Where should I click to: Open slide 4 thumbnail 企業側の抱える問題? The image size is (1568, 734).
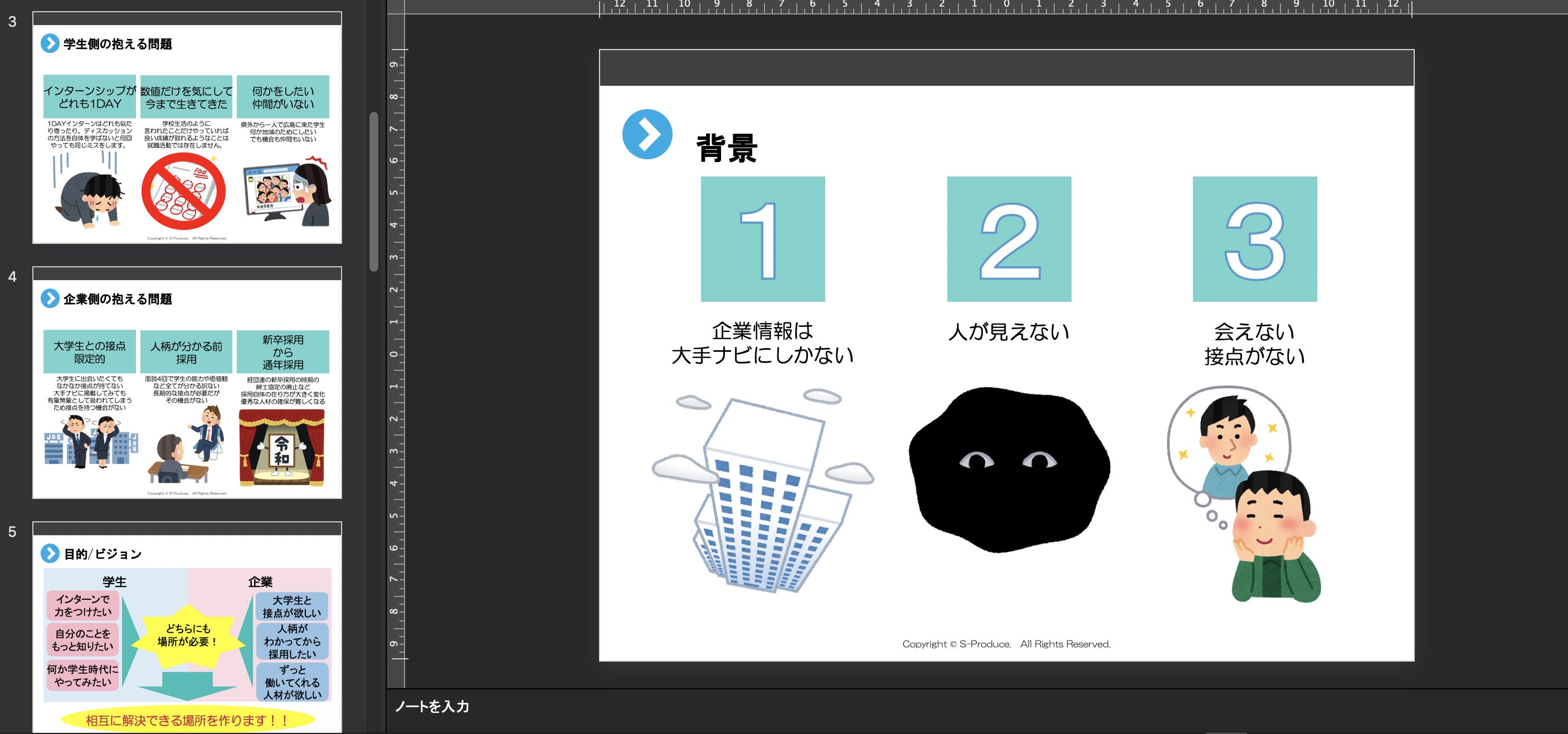(x=187, y=383)
